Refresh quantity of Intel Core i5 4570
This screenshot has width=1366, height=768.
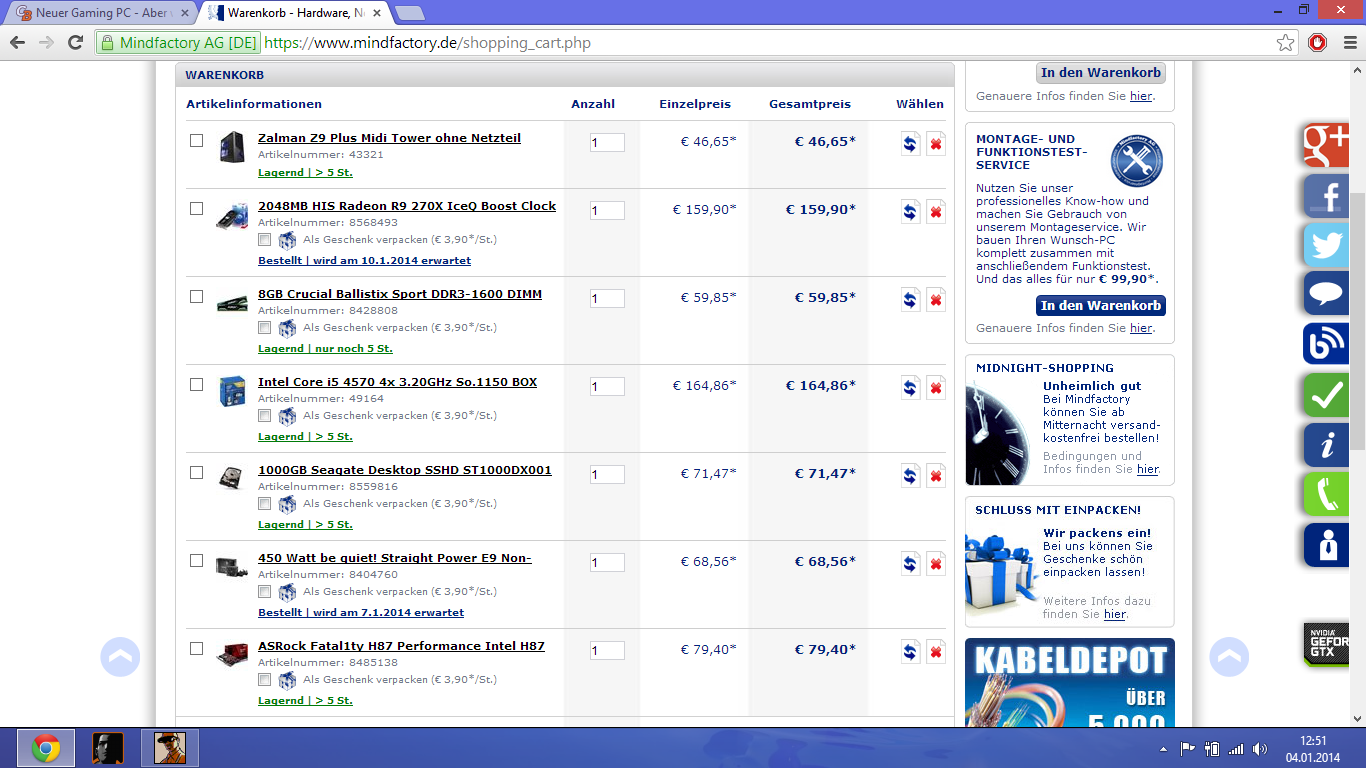pos(910,388)
